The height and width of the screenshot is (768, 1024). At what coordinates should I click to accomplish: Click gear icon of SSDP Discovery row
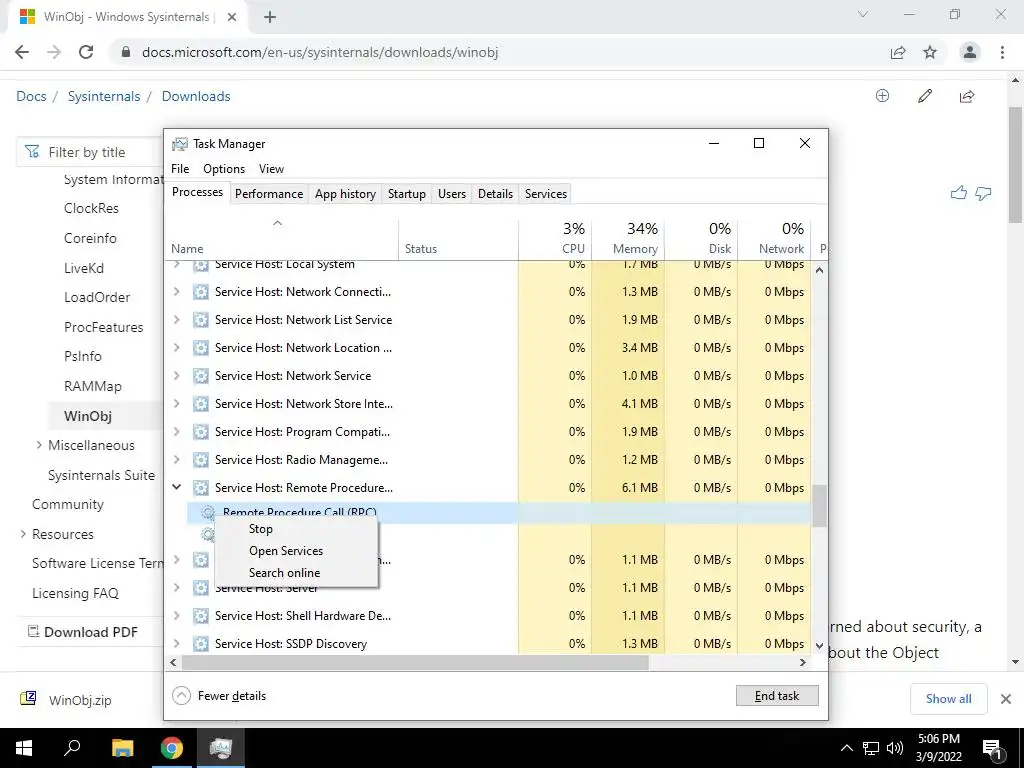[x=200, y=644]
